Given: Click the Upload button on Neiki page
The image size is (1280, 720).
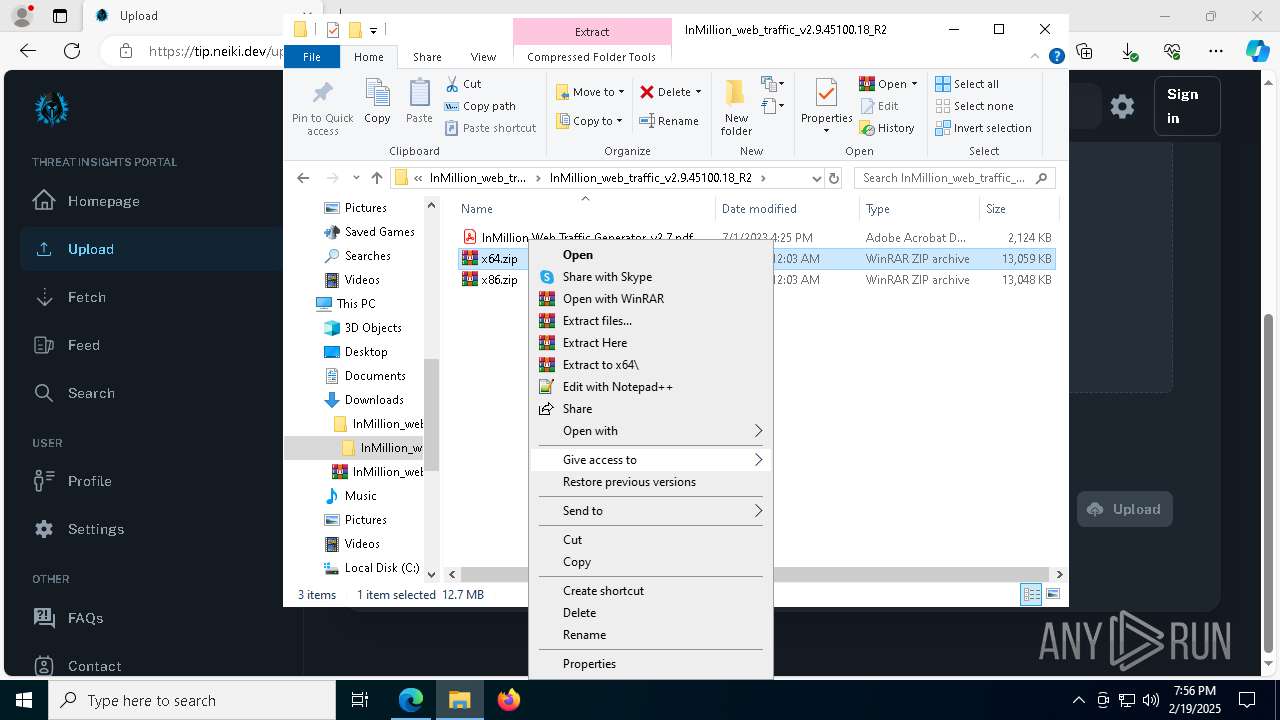Looking at the screenshot, I should [1124, 509].
